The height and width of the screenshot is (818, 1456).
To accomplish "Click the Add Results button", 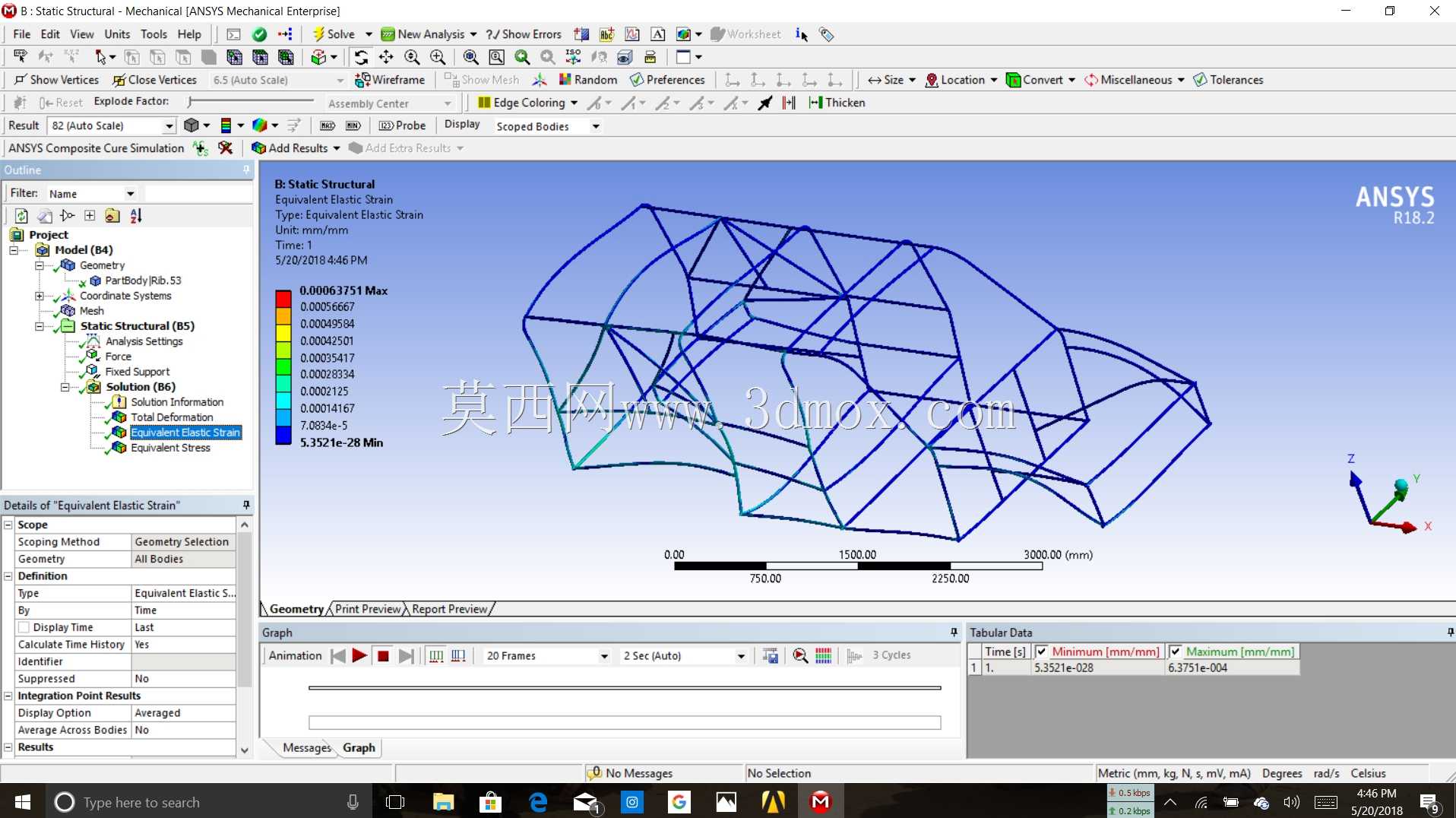I will 290,148.
